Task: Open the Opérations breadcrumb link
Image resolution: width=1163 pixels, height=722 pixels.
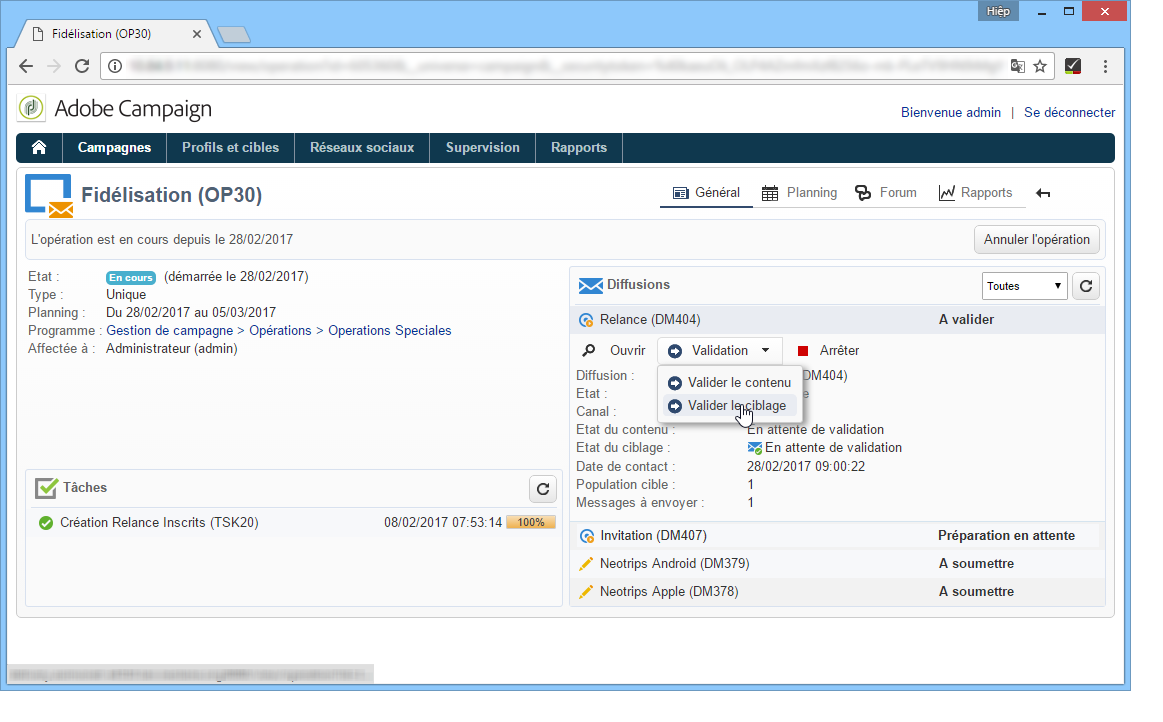Action: 280,331
